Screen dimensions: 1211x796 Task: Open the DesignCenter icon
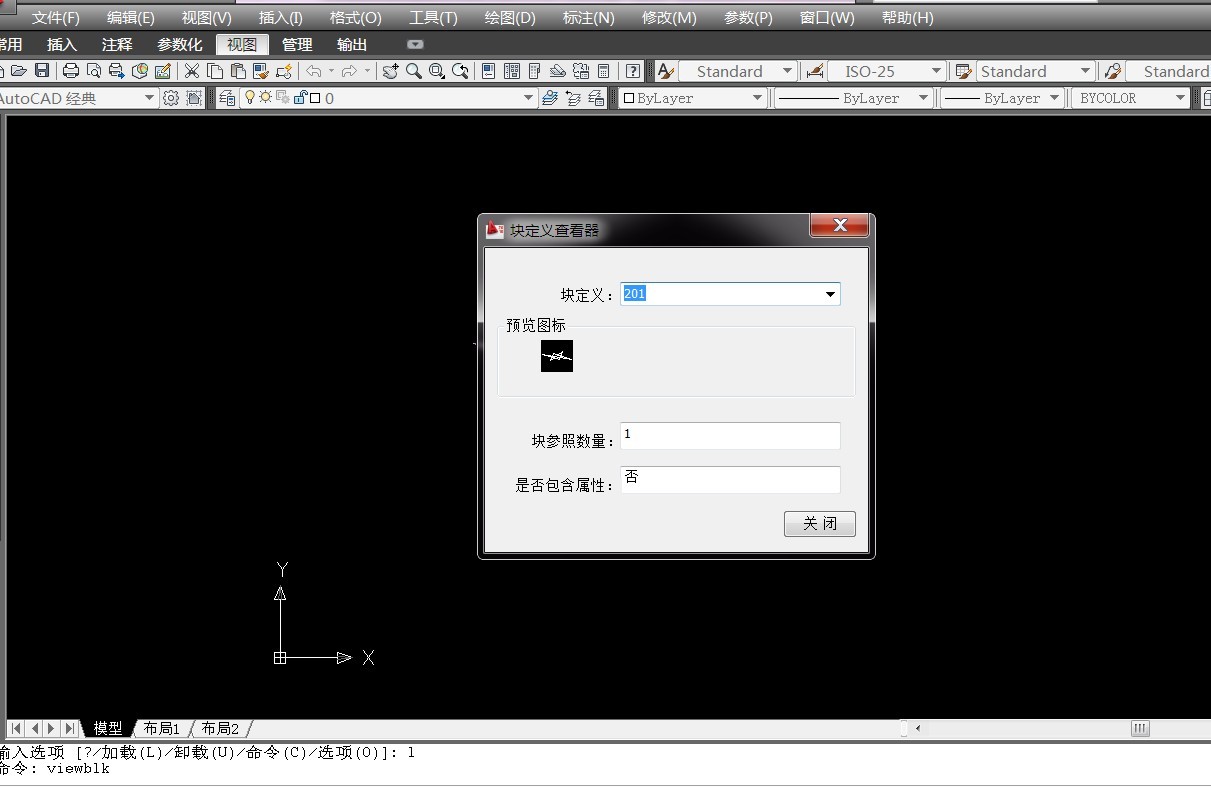click(x=511, y=71)
